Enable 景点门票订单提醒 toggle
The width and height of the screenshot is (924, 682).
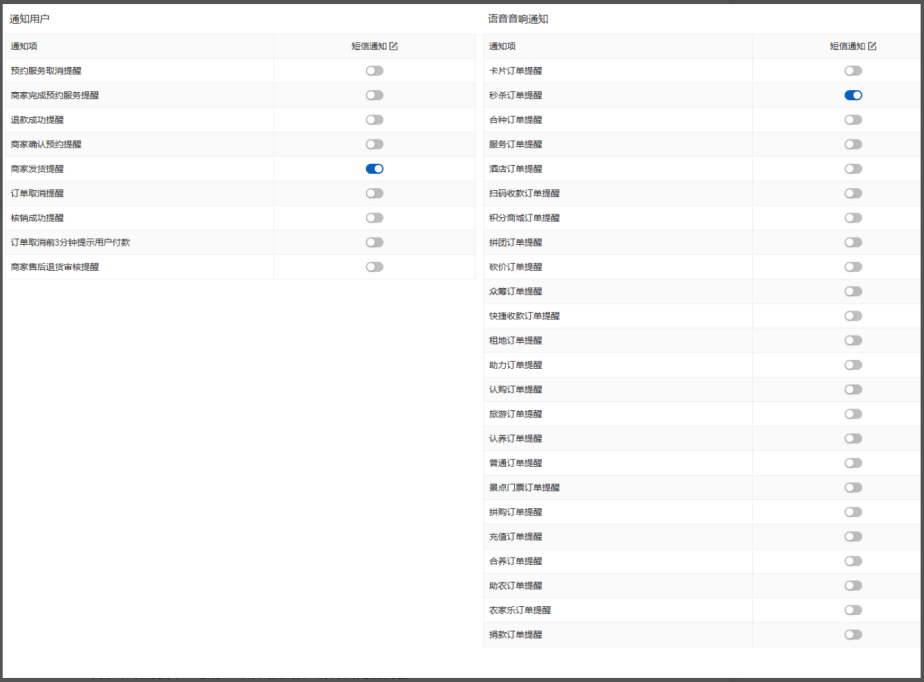(x=853, y=488)
